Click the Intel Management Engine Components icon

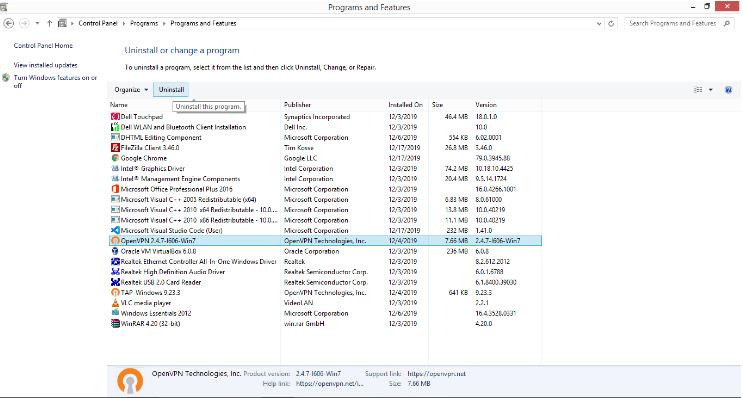pos(115,179)
